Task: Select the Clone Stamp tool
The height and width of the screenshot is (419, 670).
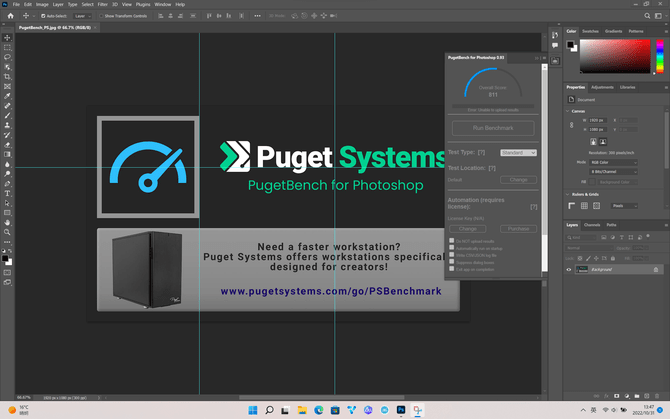Action: point(7,126)
